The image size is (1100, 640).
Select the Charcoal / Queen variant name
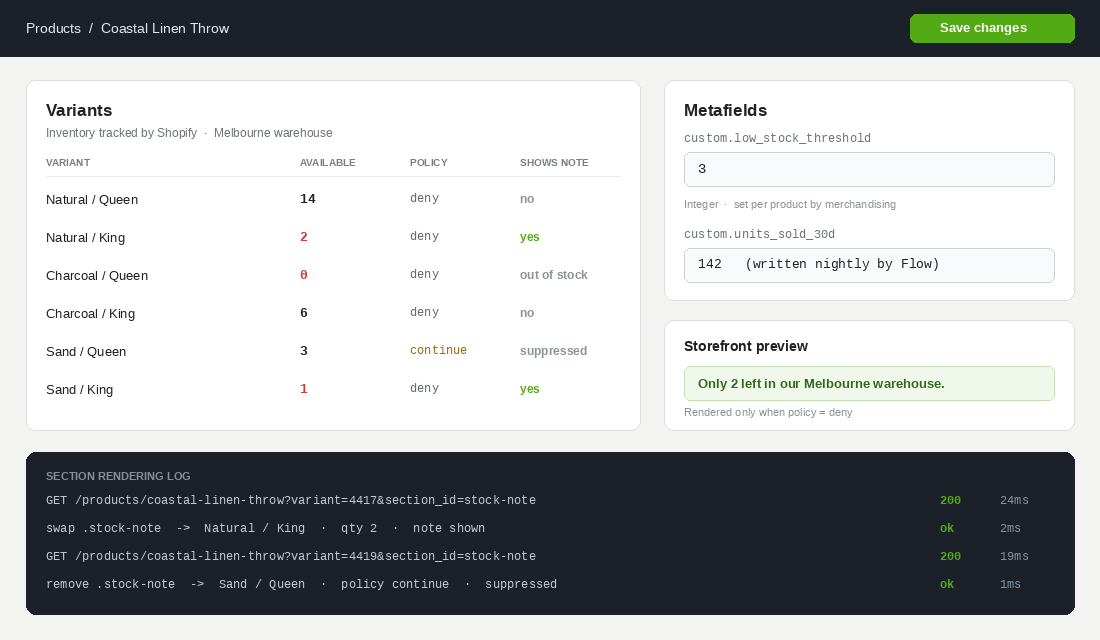pyautogui.click(x=97, y=275)
